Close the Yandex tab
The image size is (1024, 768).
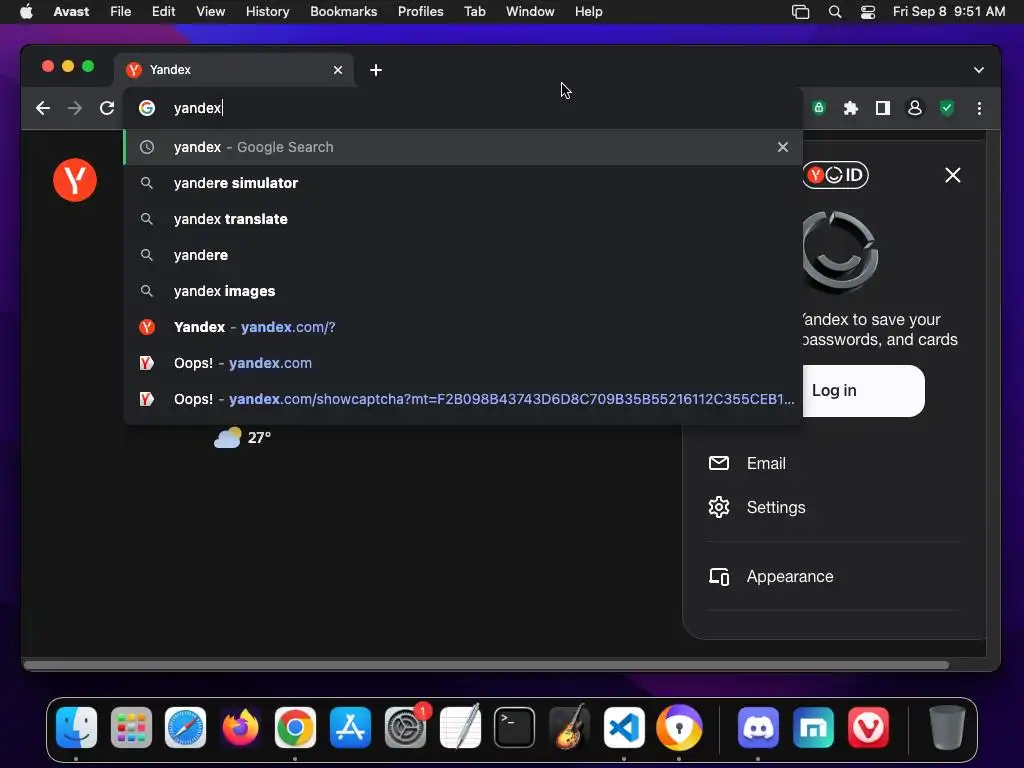point(338,70)
